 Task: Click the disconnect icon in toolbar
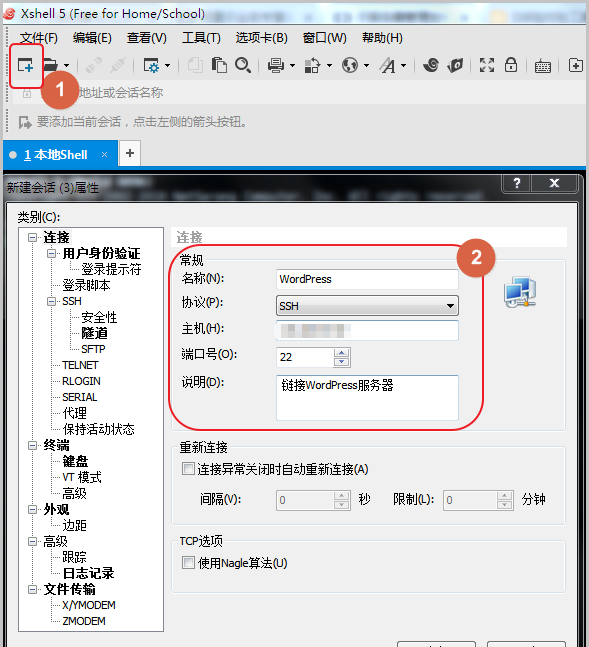pyautogui.click(x=118, y=65)
